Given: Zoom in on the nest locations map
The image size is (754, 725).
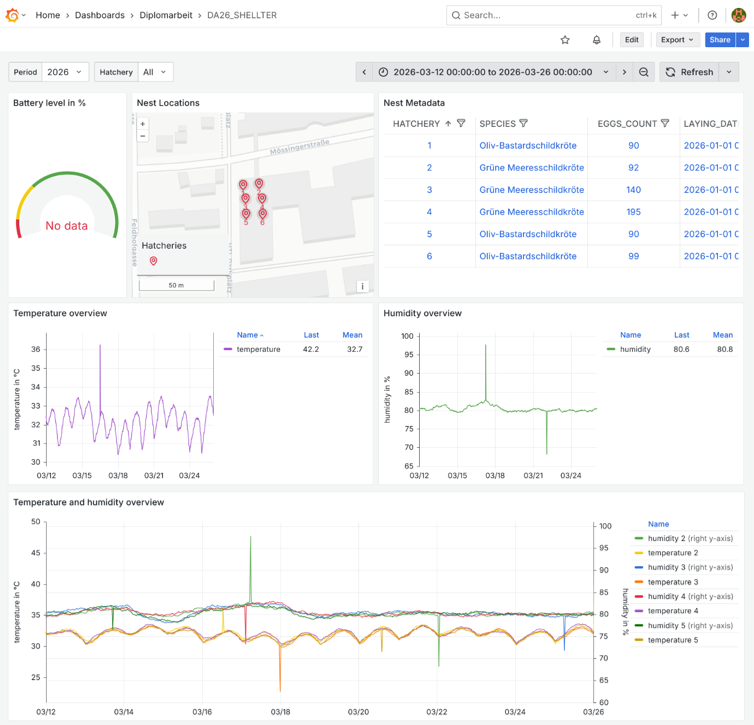Looking at the screenshot, I should pos(143,124).
